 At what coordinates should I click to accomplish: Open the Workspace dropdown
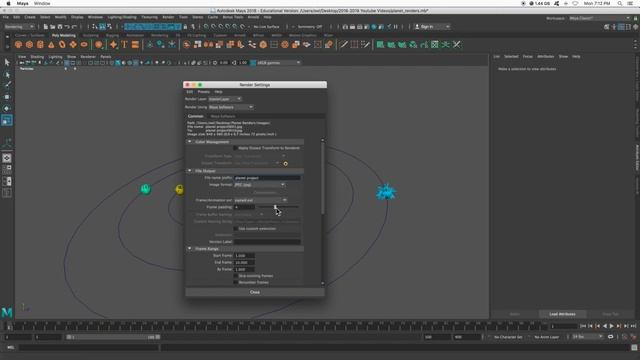(x=600, y=18)
